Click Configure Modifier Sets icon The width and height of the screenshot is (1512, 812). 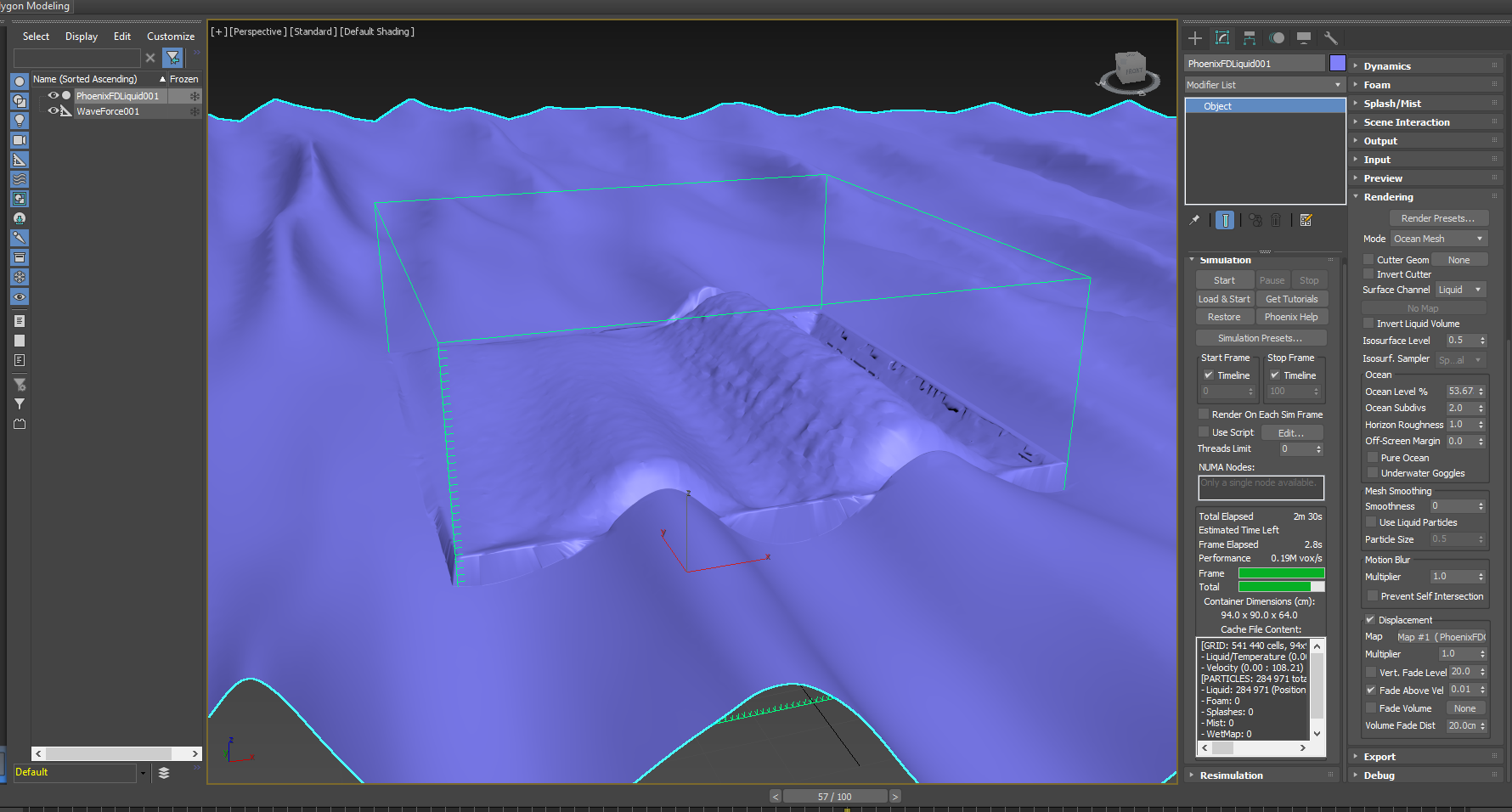pyautogui.click(x=1306, y=220)
